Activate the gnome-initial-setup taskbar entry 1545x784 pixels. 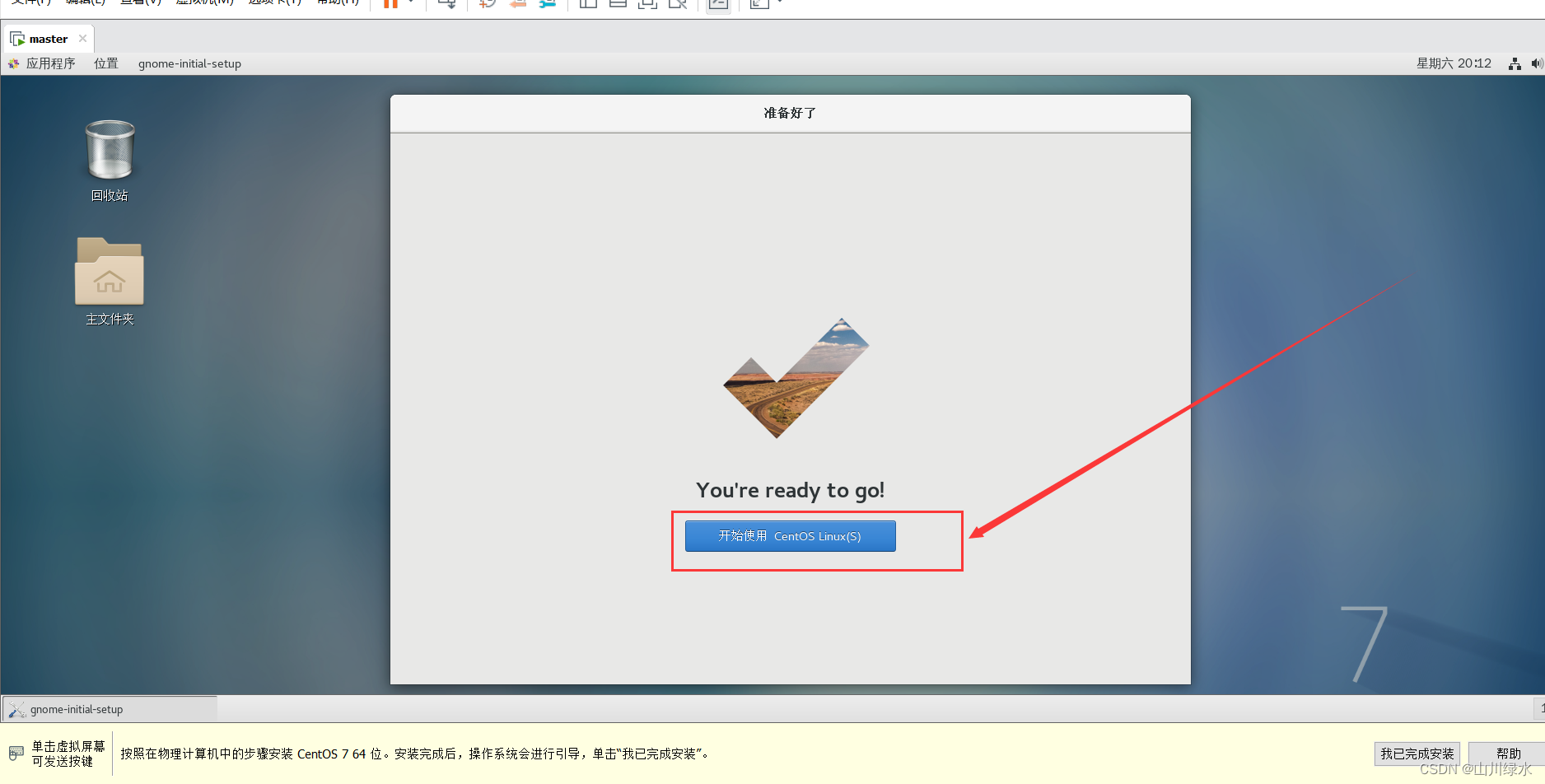110,709
